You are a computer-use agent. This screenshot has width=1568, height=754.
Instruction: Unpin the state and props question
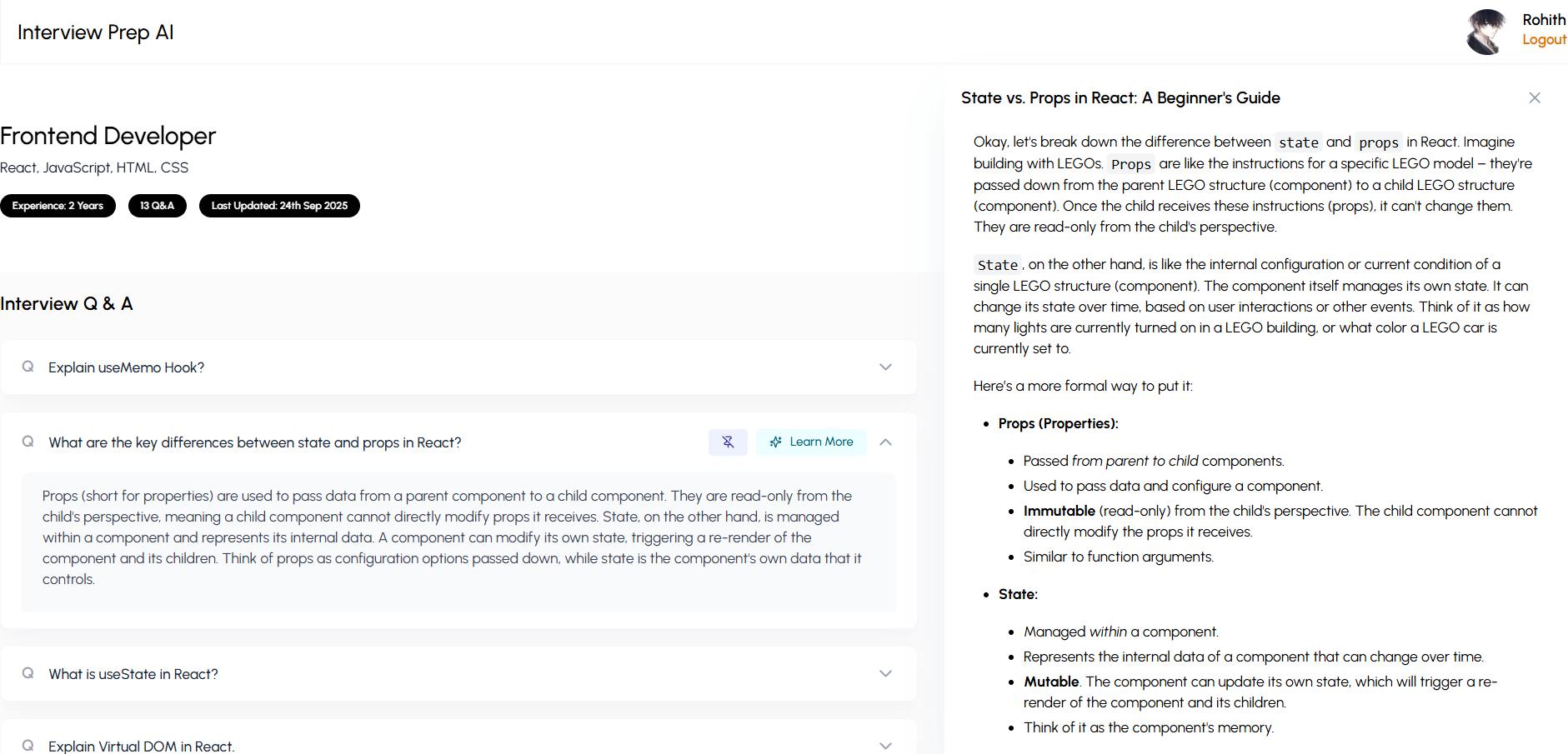pyautogui.click(x=728, y=442)
